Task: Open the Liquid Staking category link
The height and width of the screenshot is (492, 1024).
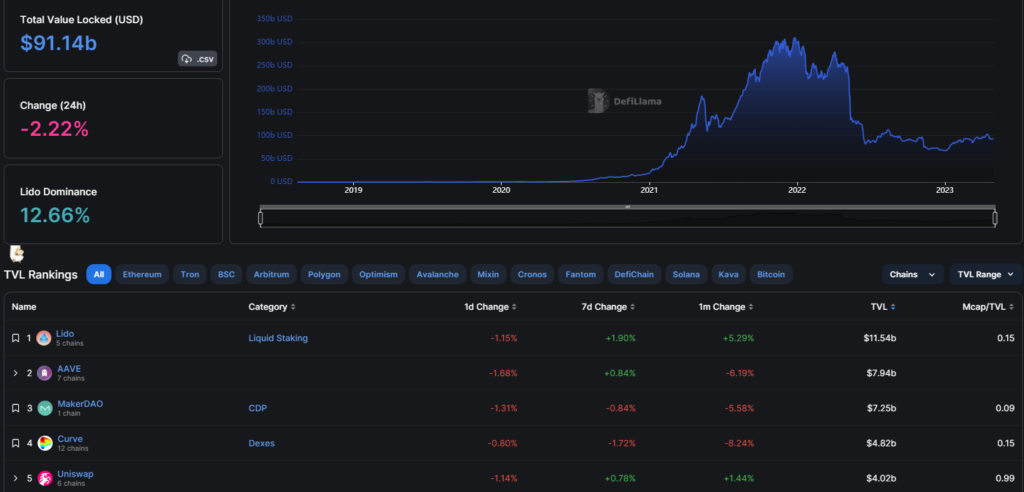Action: point(278,338)
